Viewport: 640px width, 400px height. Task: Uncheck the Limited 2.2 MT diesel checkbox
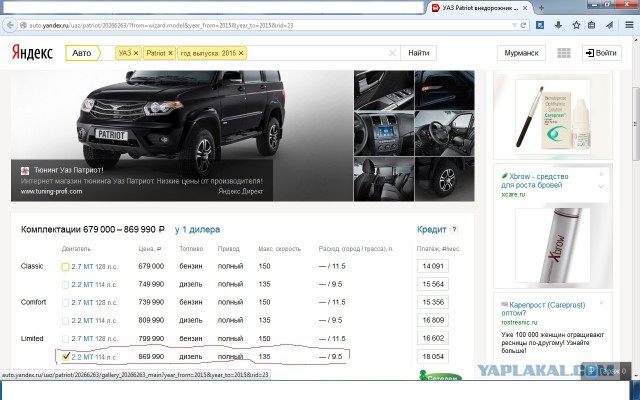66,356
